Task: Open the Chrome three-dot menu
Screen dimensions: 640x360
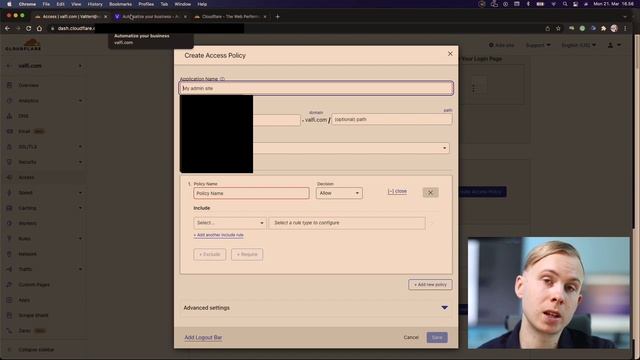Action: [625, 29]
